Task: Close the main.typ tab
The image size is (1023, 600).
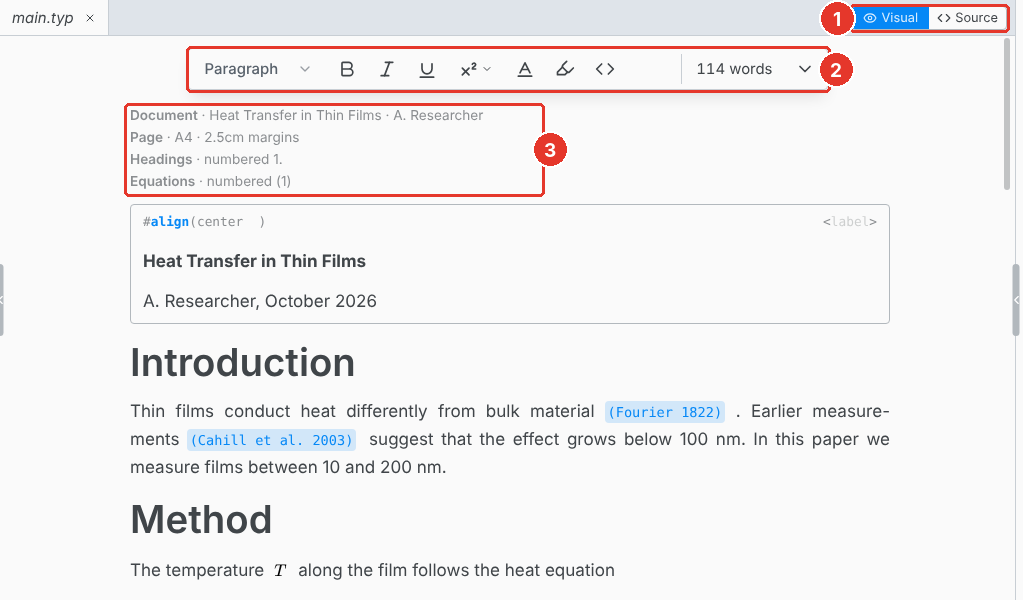Action: [90, 18]
